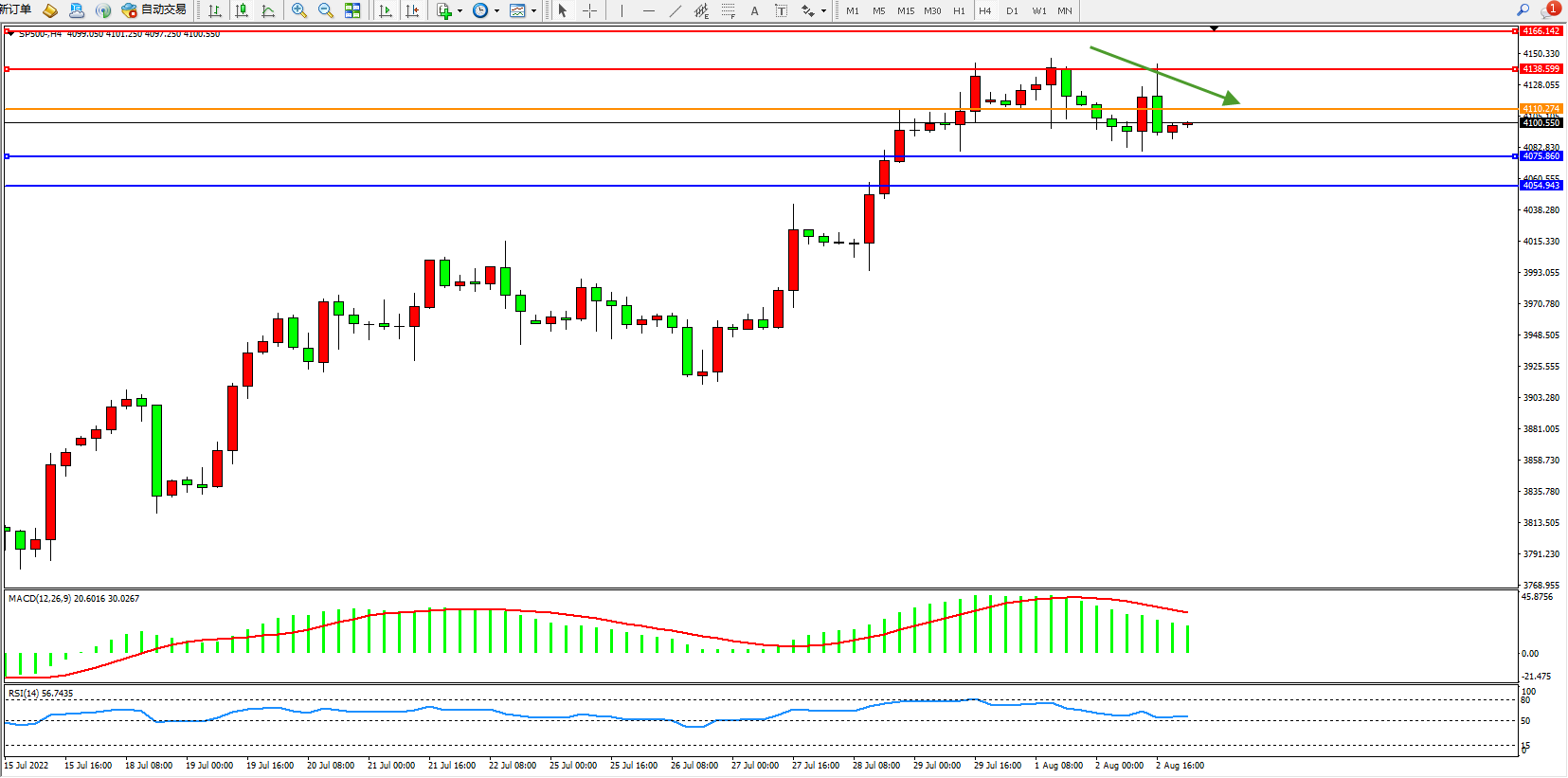Expand the periodicity clock dropdown arrow
Screen dimensions: 1568x778
(496, 11)
